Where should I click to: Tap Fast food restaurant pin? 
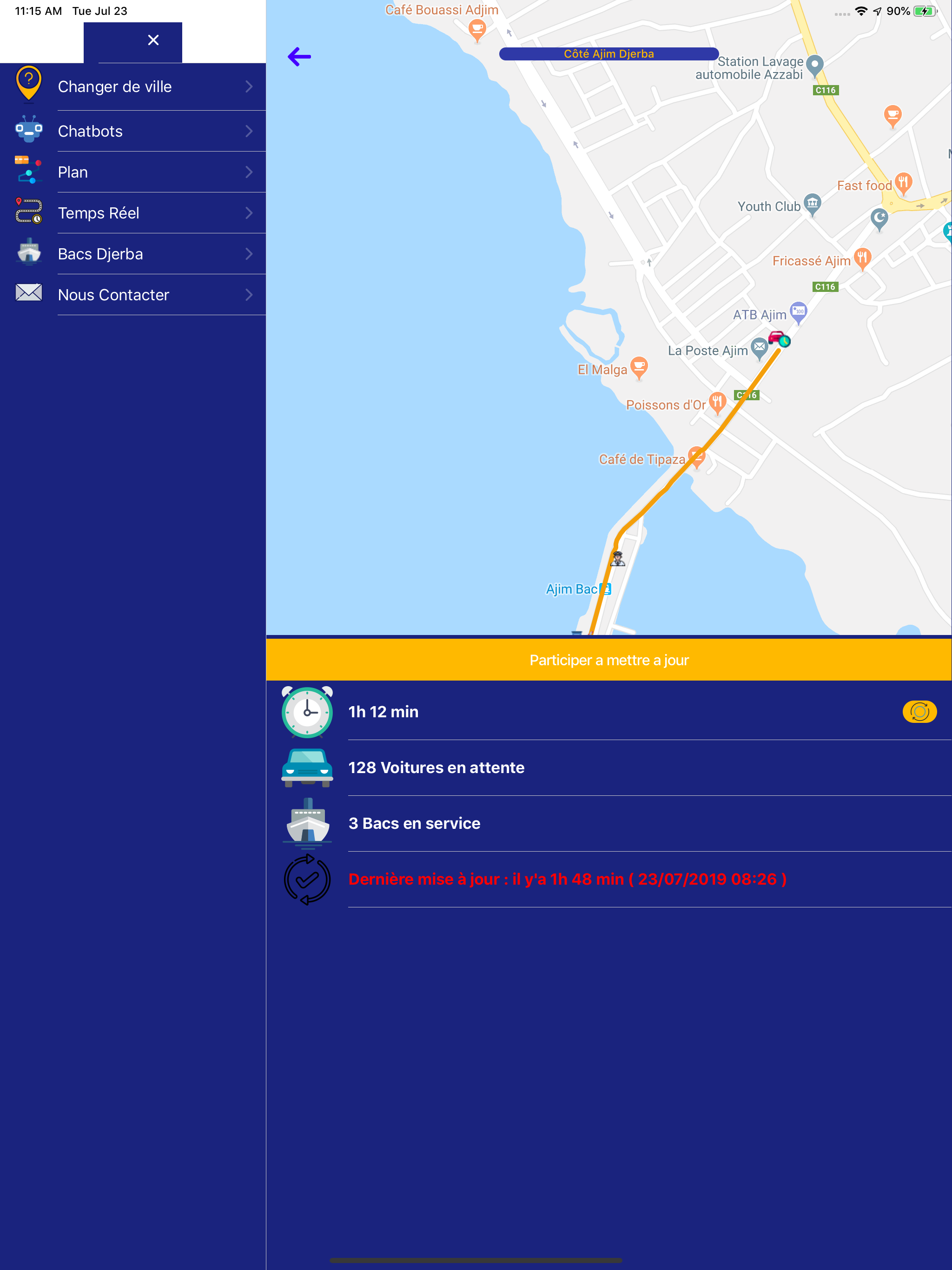pos(903,183)
